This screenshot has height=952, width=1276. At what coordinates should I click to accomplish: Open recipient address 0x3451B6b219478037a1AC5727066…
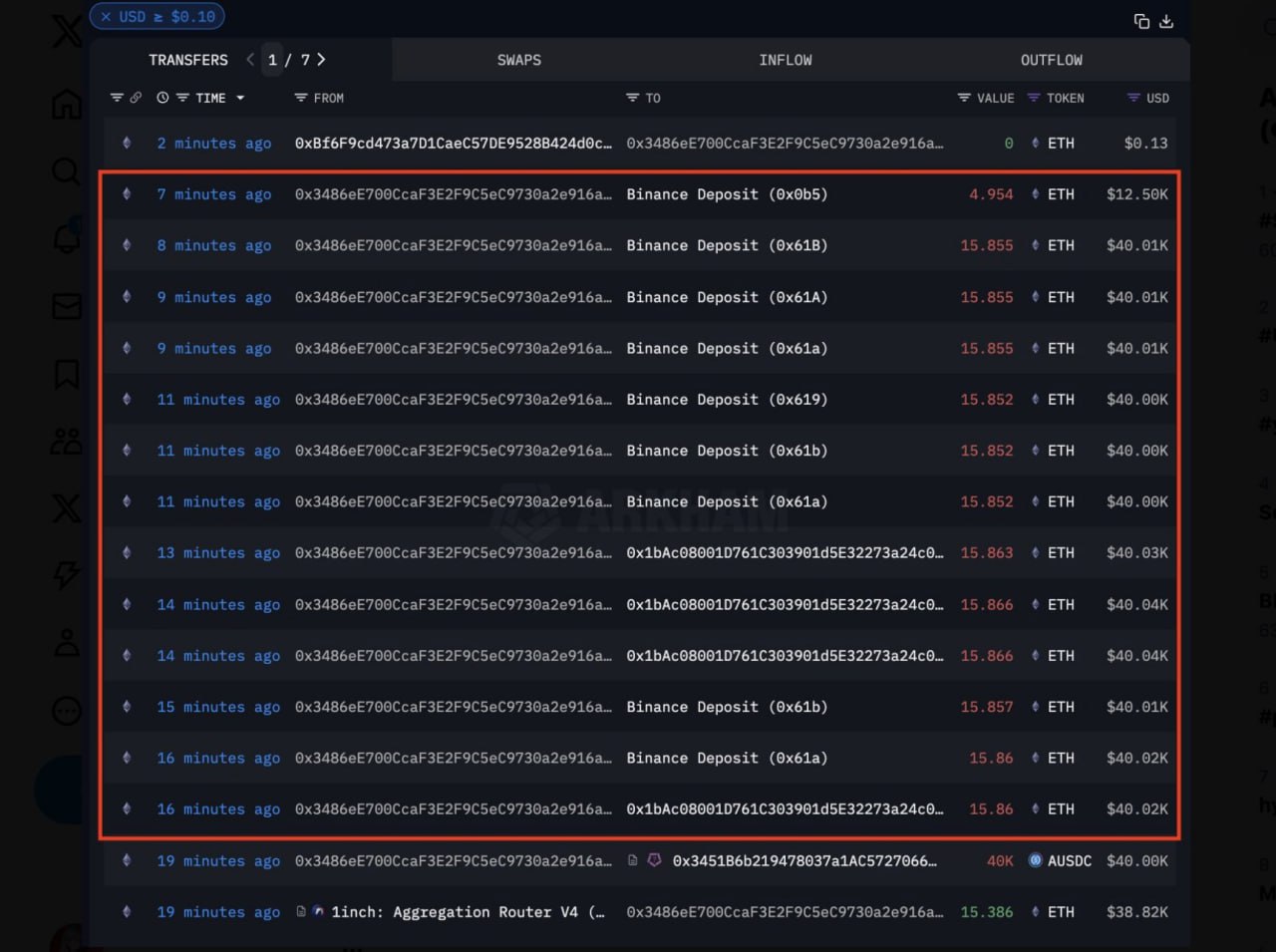tap(804, 861)
